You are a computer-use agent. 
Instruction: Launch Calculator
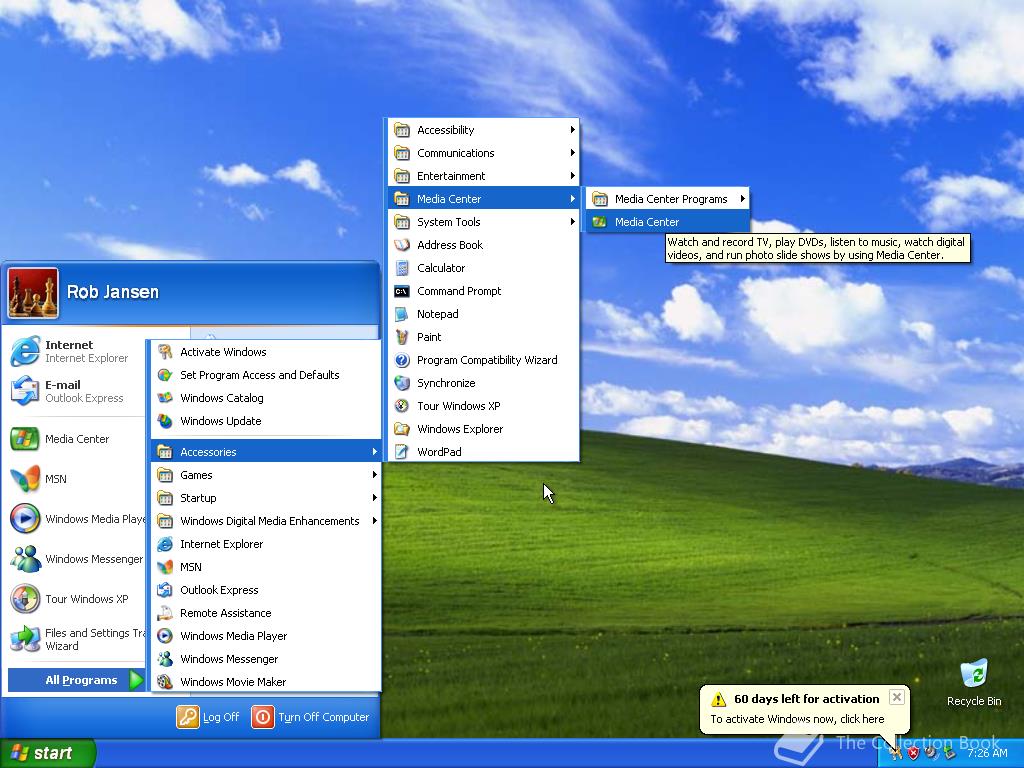483,268
